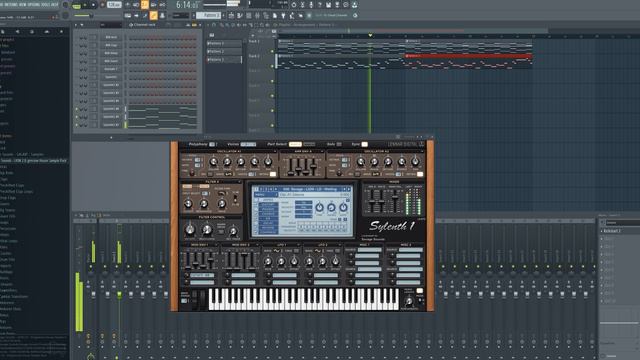Screen dimensions: 640x360
Task: Open the Pattern 3 selector dropdown in toolbar
Action: (x=209, y=16)
